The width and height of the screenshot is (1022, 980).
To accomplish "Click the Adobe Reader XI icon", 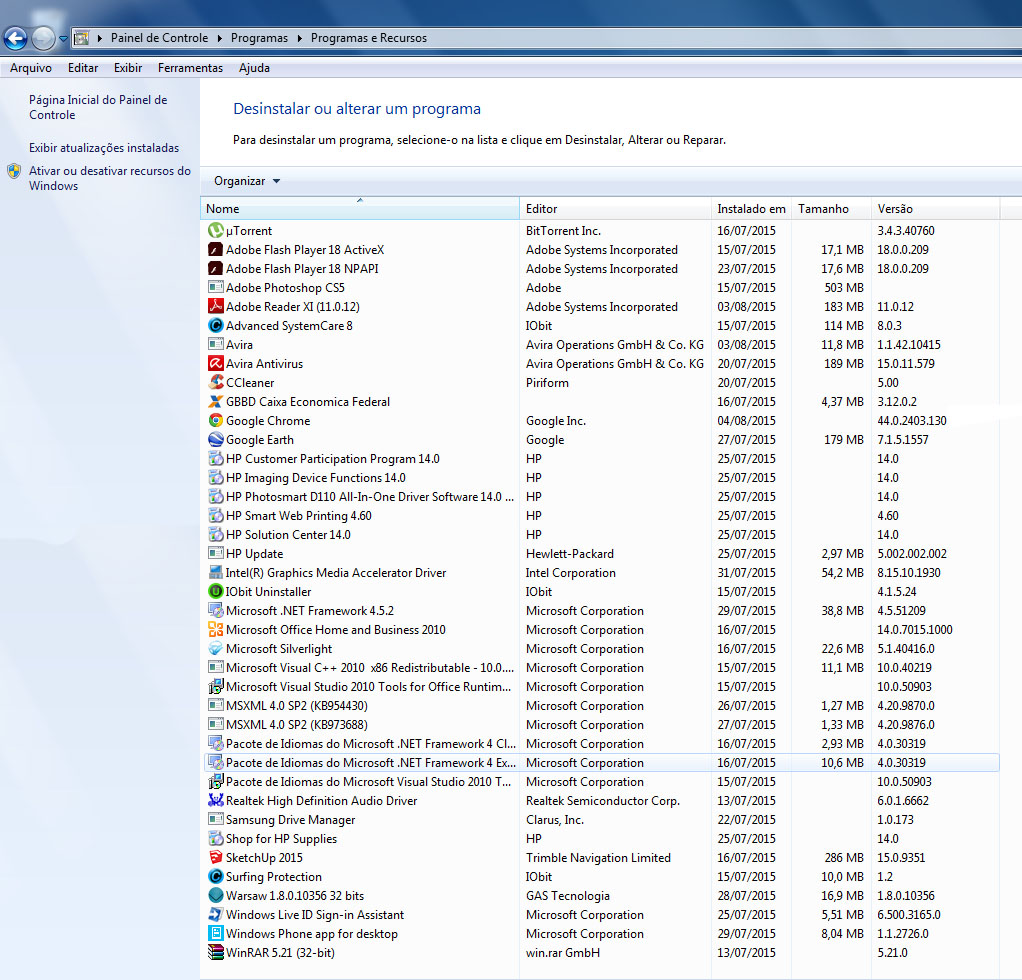I will [215, 306].
